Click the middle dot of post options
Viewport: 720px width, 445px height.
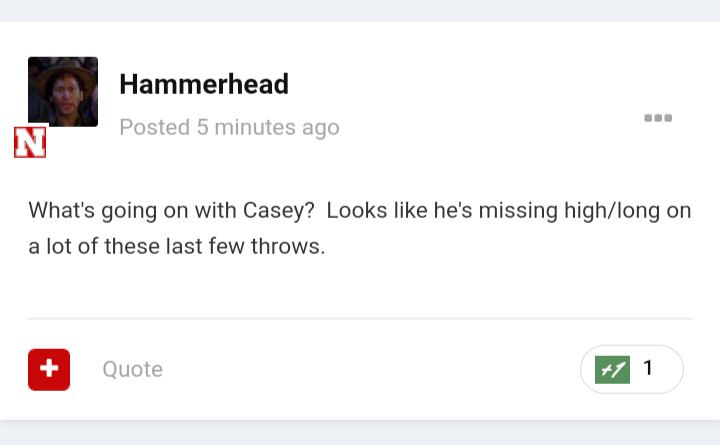[658, 118]
